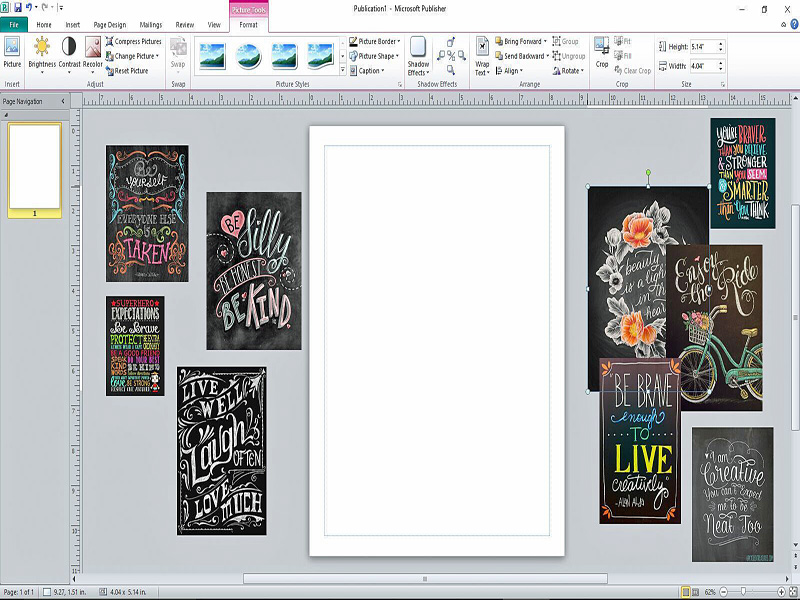Open the Wrap Text options
Image resolution: width=800 pixels, height=600 pixels.
point(482,56)
